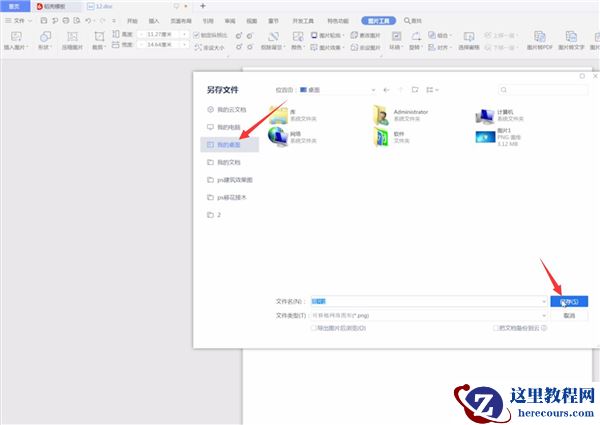Screen dimensions: 600x425
Task: Select the 网络 system folder item
Action: tap(292, 137)
